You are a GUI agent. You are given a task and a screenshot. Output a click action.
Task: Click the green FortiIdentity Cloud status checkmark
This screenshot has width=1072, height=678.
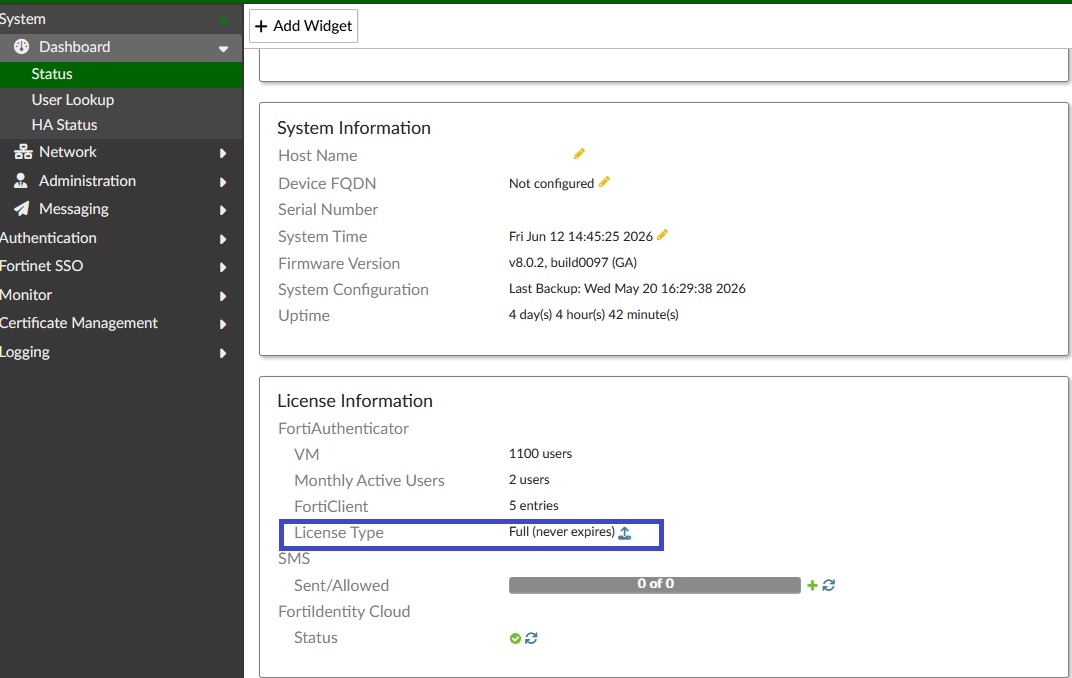515,638
